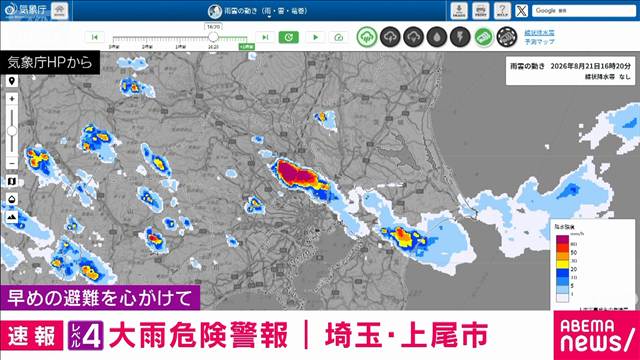This screenshot has width=640, height=360.
Task: Toggle the green rain cloud layer icon
Action: (367, 37)
